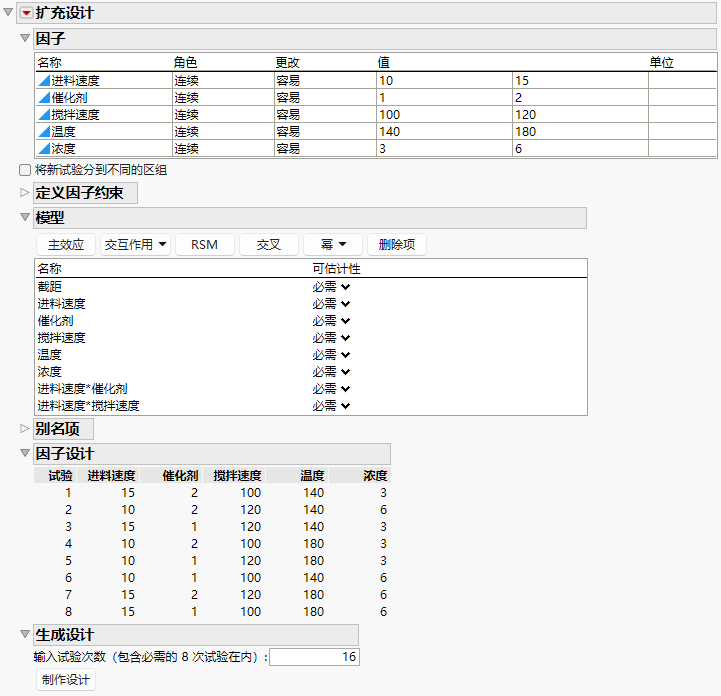Click the blue continuous icon beside 进料速度
Screen dimensions: 721x696
pyautogui.click(x=44, y=81)
